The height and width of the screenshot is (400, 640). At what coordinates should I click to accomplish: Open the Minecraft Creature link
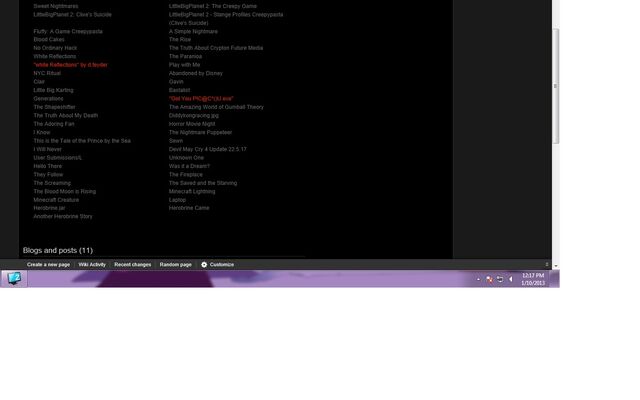coord(56,200)
